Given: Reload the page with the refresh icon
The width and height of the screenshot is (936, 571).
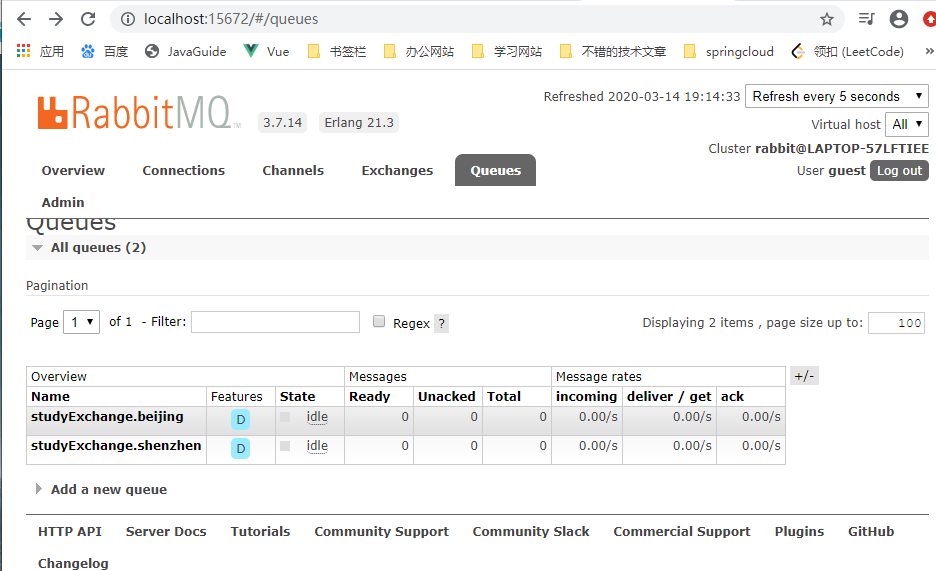Looking at the screenshot, I should (88, 19).
